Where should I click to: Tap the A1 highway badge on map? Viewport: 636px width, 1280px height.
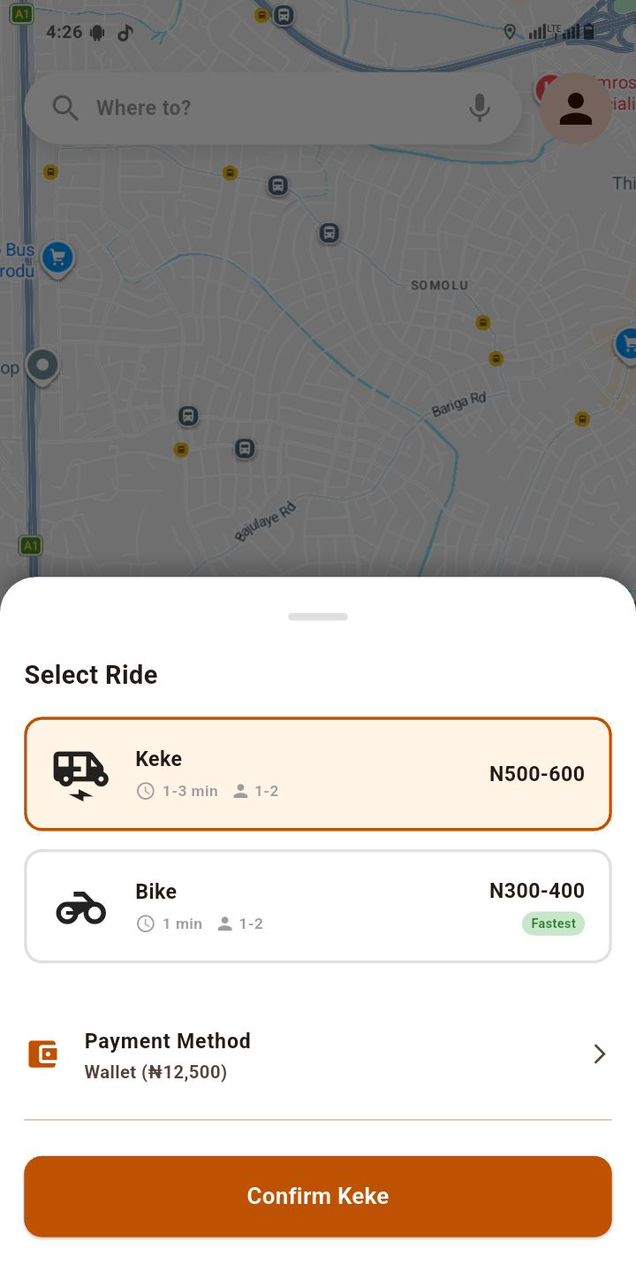click(x=29, y=546)
